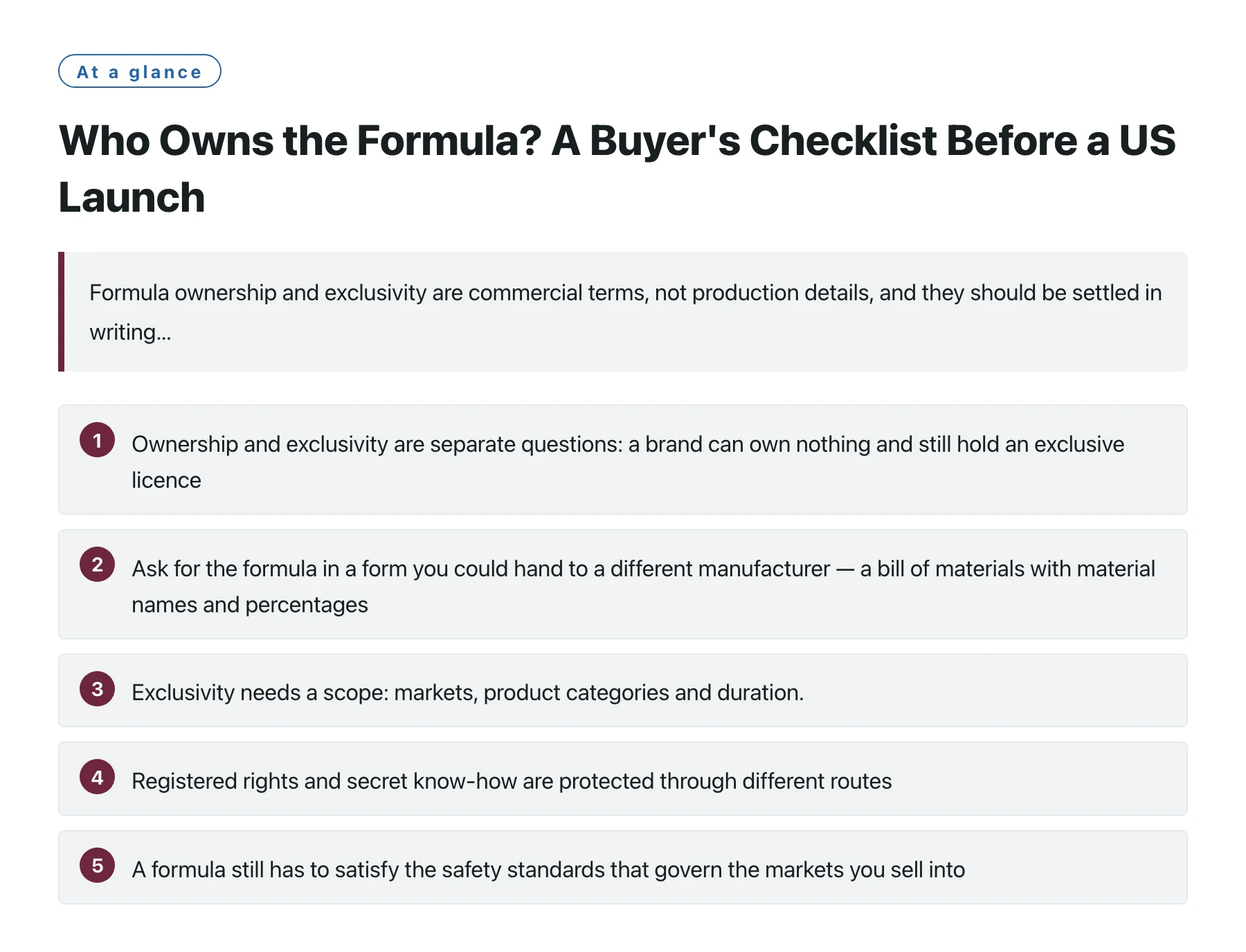Click the "At a glance" pill badge
1246x952 pixels.
coord(139,71)
